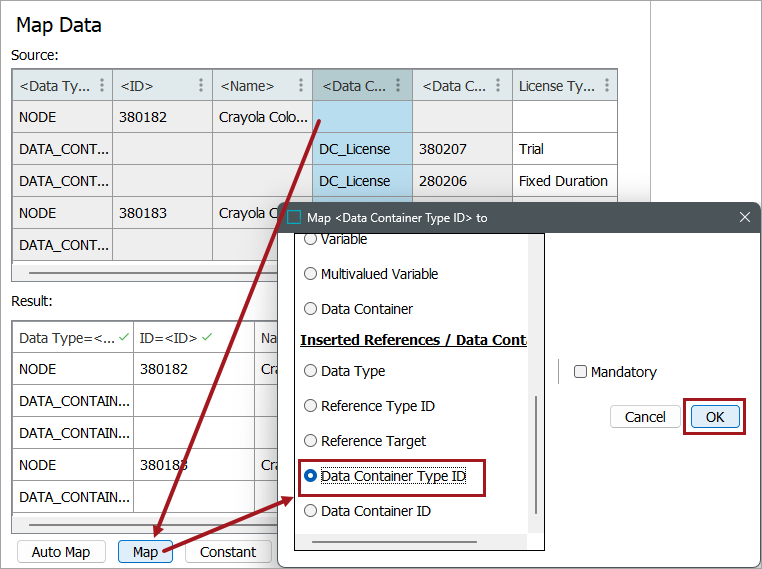
Task: Close the Map to dialog
Action: (x=745, y=217)
